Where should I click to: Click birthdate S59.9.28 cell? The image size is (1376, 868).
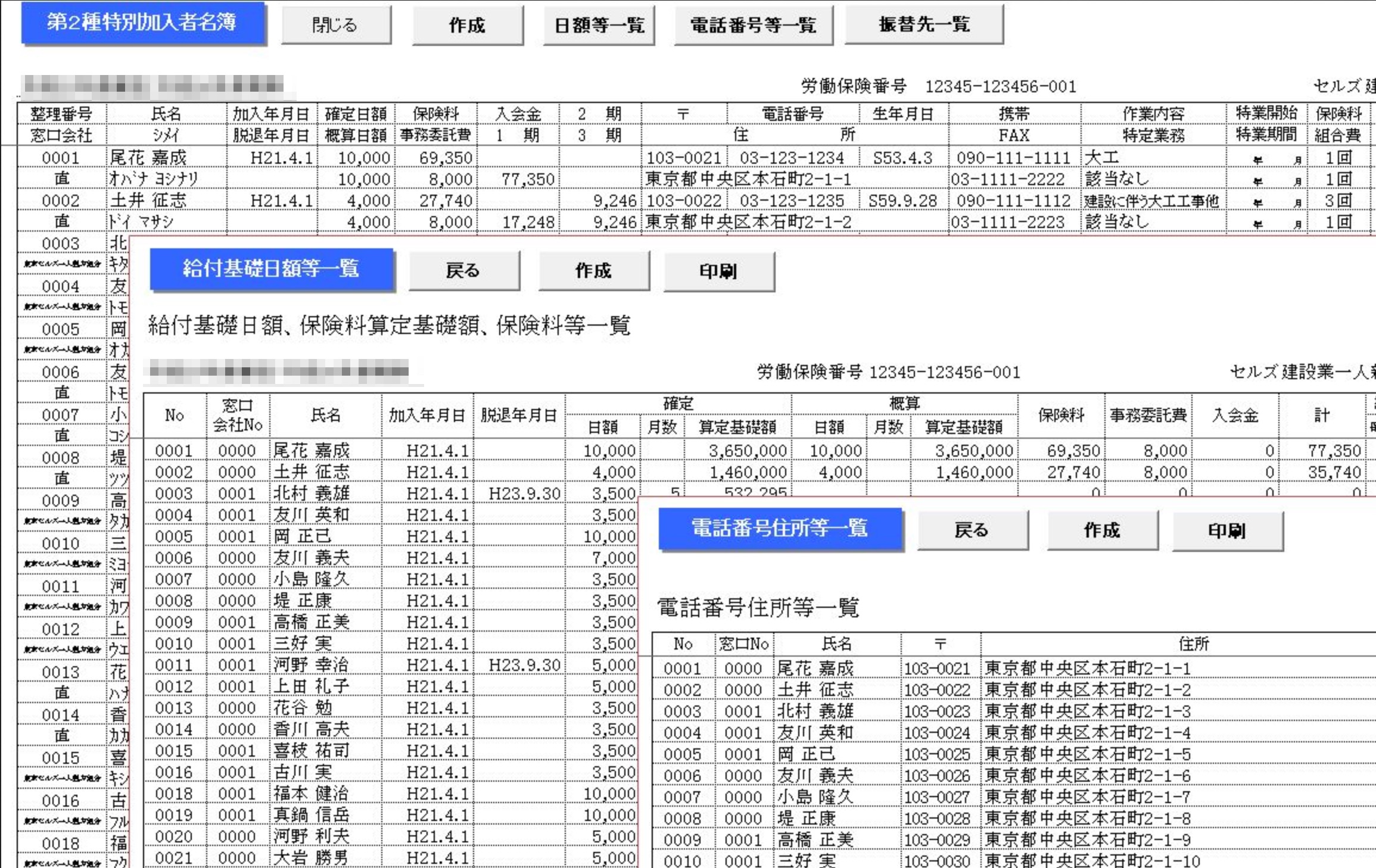coord(903,201)
